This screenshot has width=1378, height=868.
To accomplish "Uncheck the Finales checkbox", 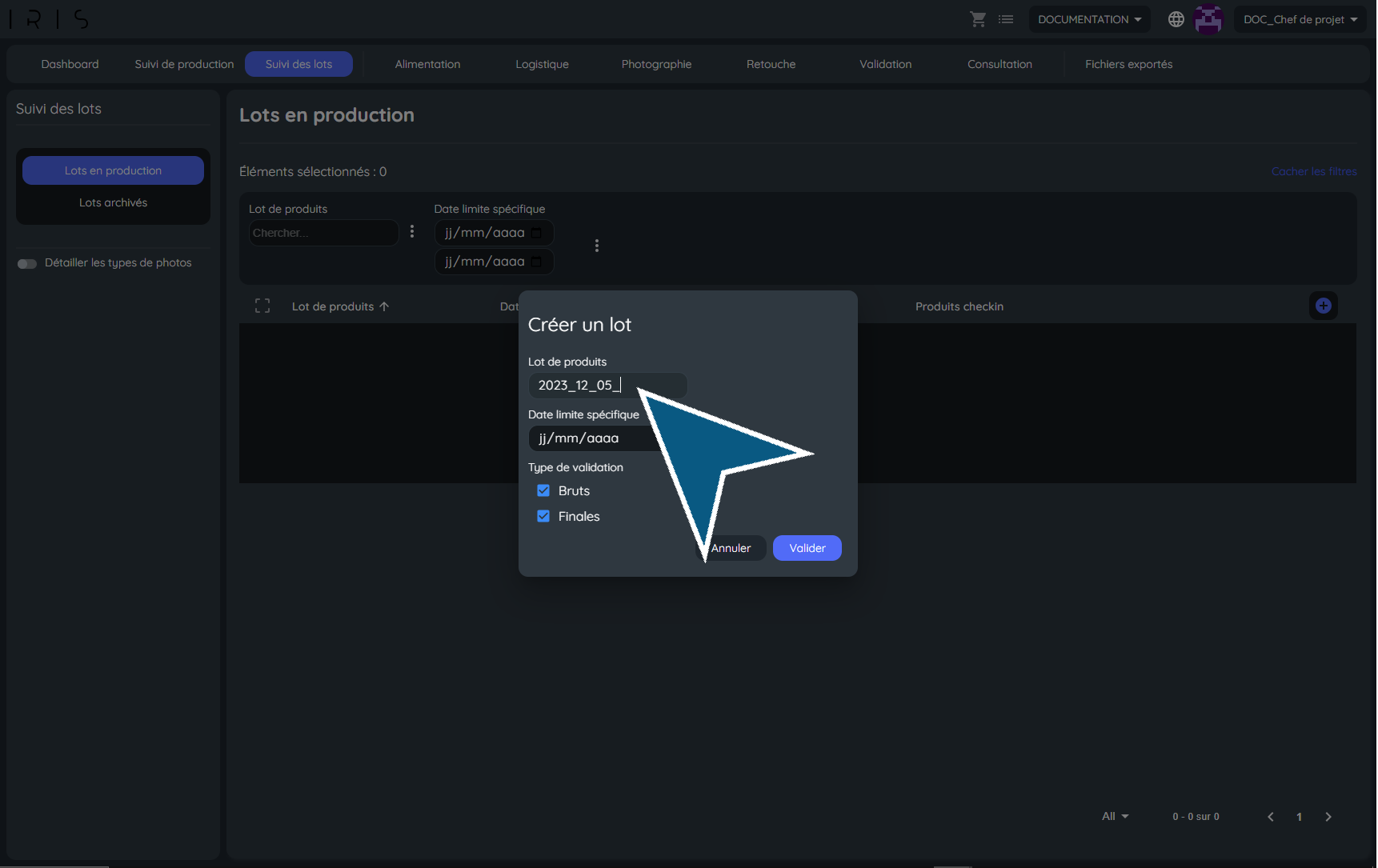I will 543,516.
